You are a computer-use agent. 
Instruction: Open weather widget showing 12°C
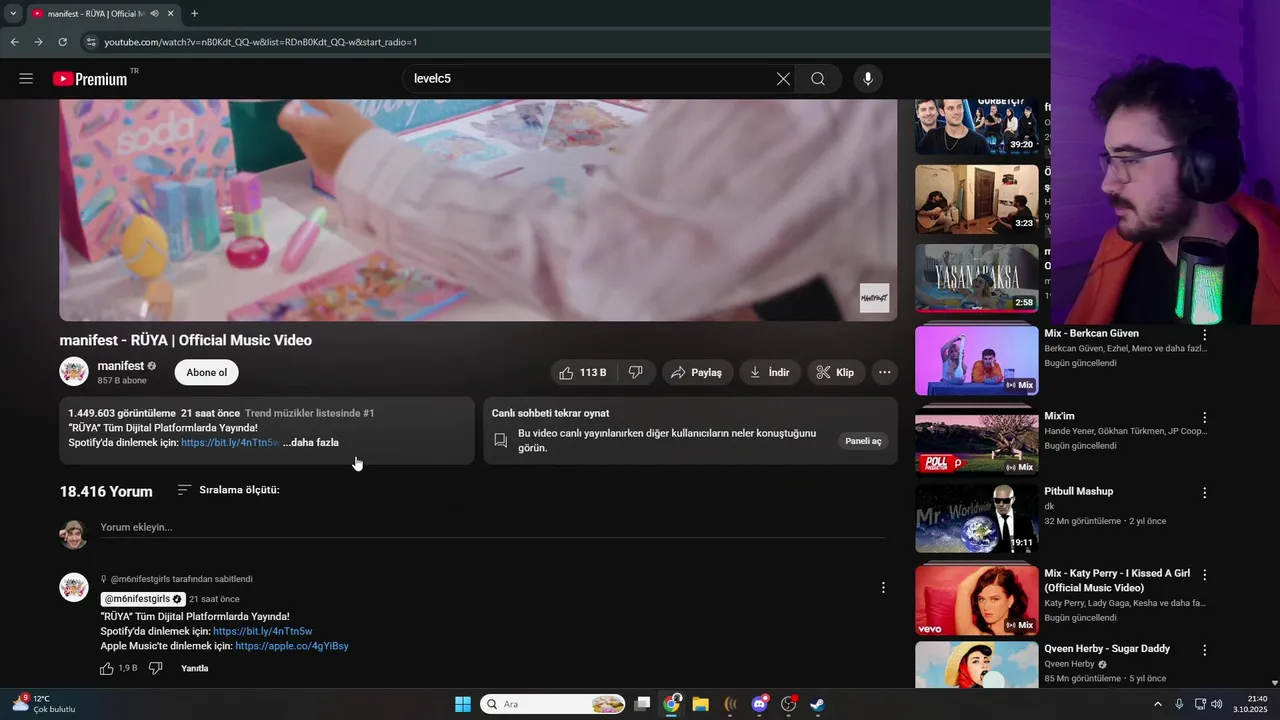tap(45, 704)
